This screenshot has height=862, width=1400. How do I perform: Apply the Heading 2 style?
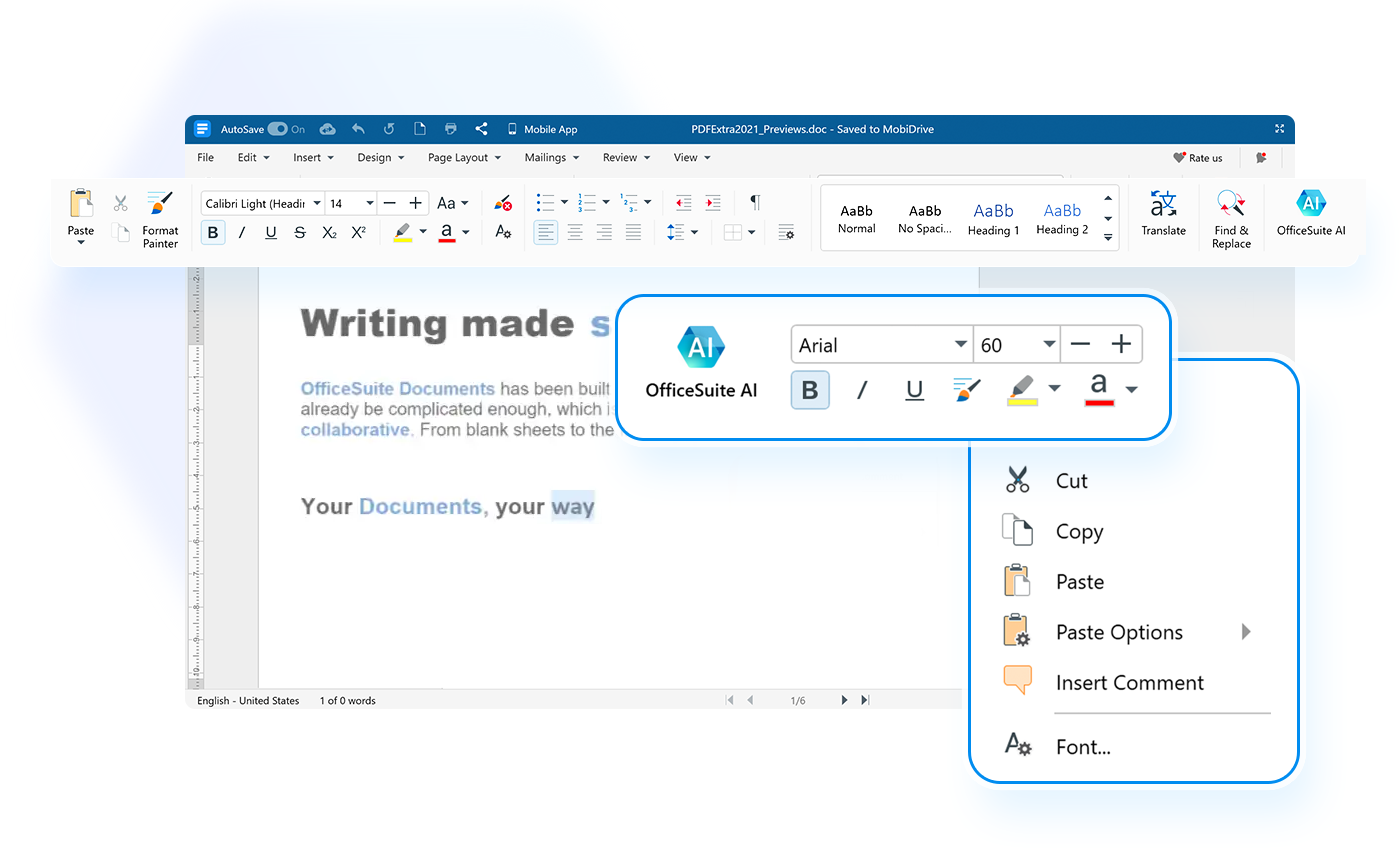tap(1062, 219)
